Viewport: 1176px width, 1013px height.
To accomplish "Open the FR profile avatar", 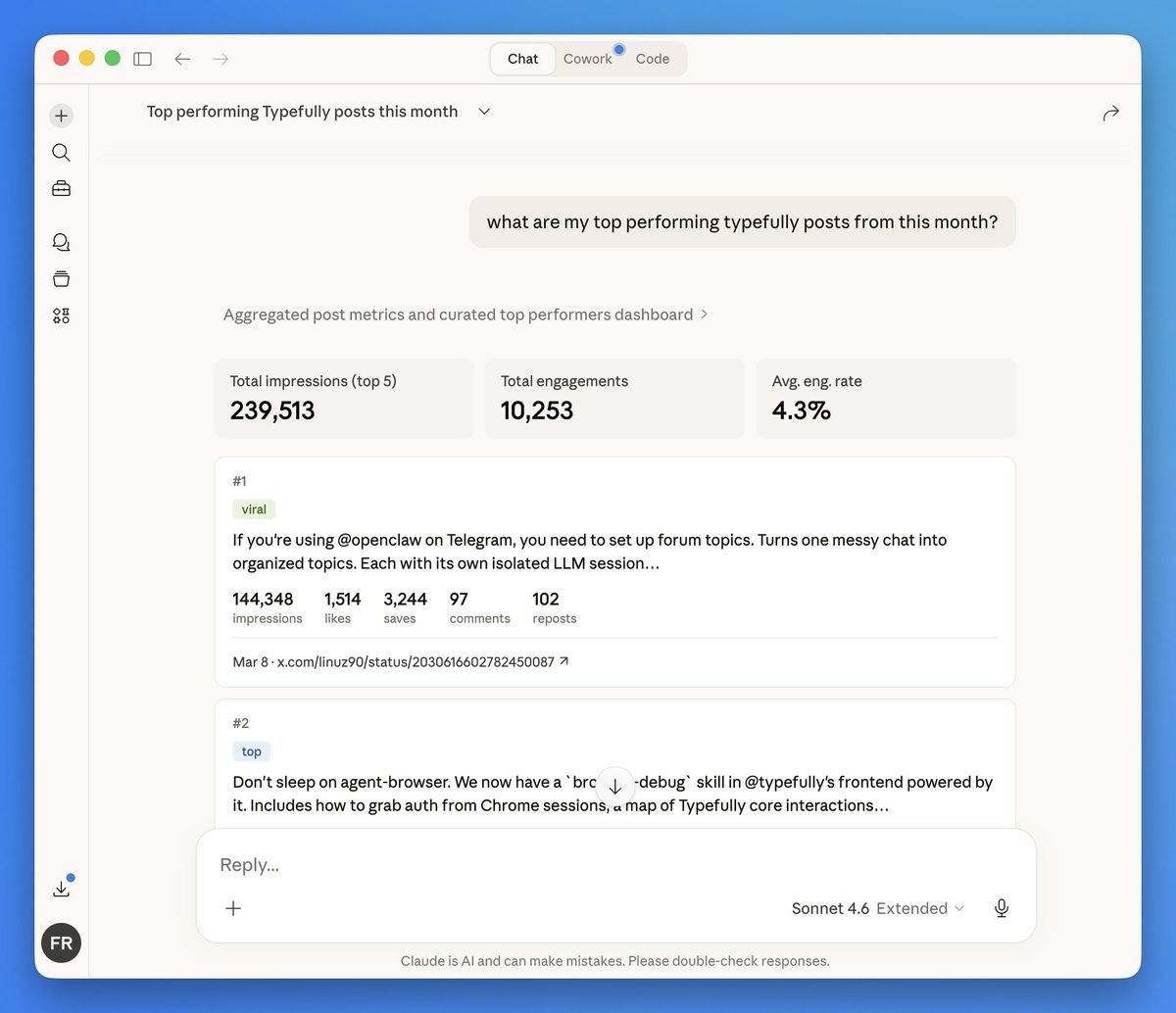I will 61,943.
